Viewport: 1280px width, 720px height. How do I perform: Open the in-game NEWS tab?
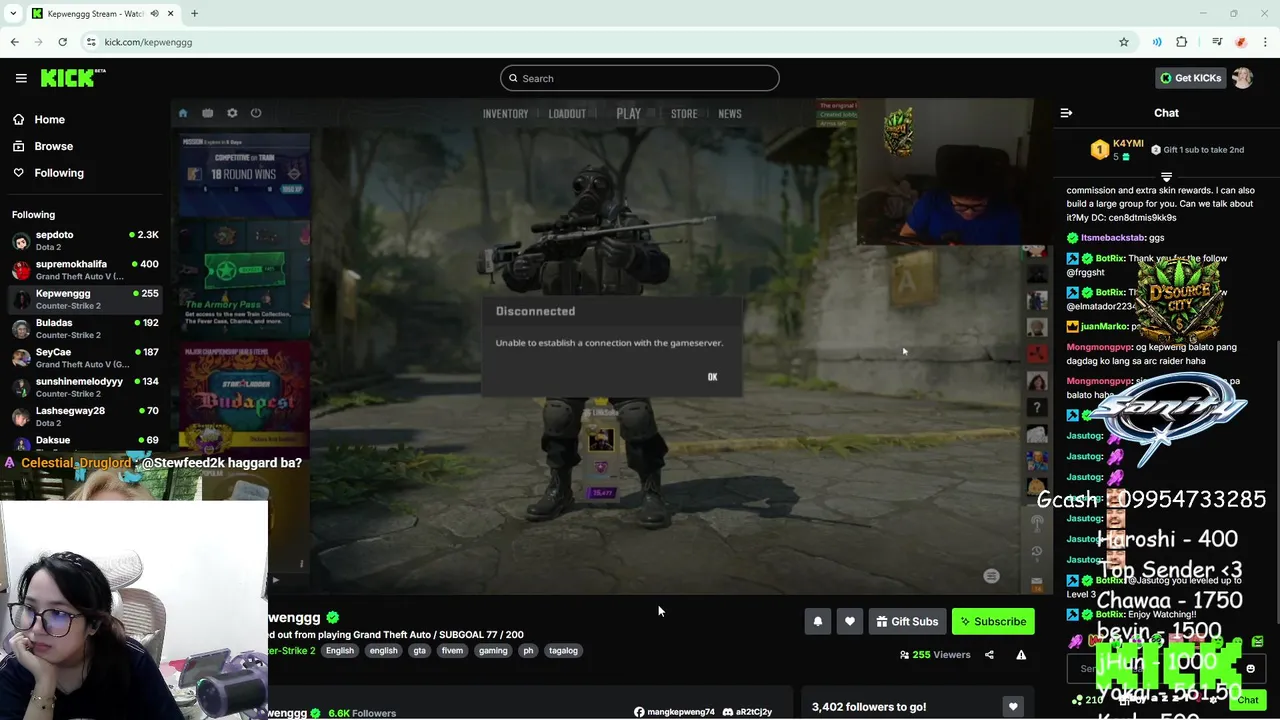coord(730,114)
